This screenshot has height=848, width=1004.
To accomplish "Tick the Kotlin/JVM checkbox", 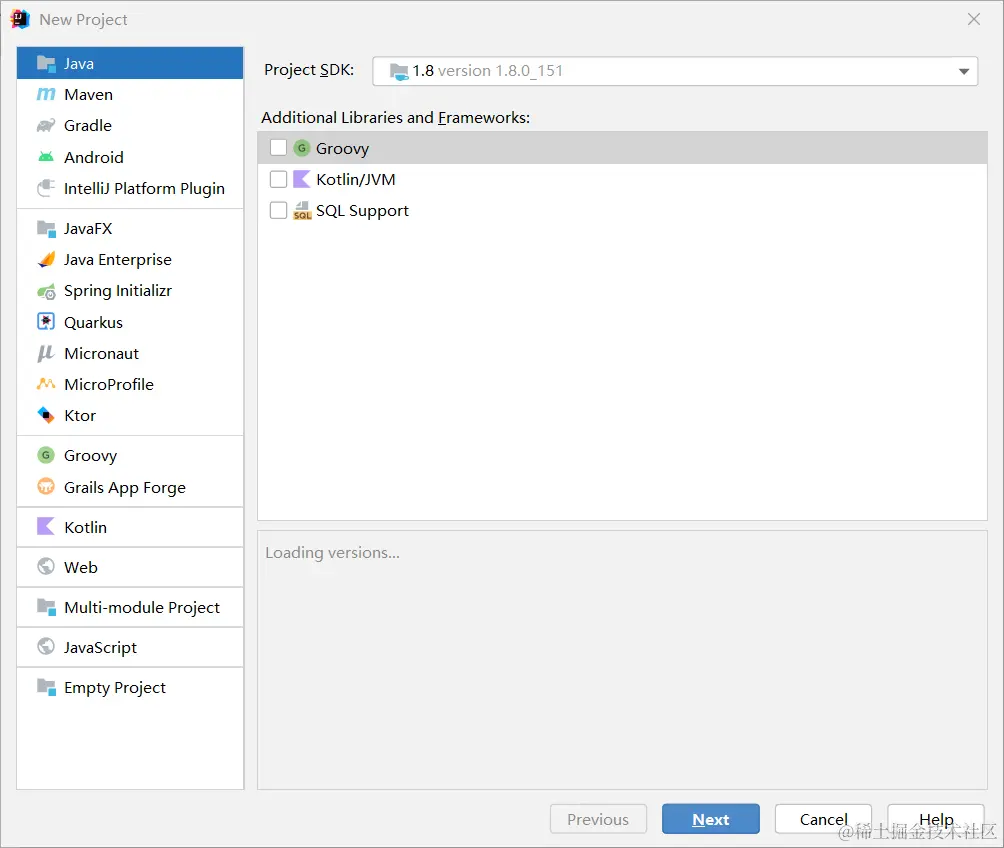I will pyautogui.click(x=279, y=179).
